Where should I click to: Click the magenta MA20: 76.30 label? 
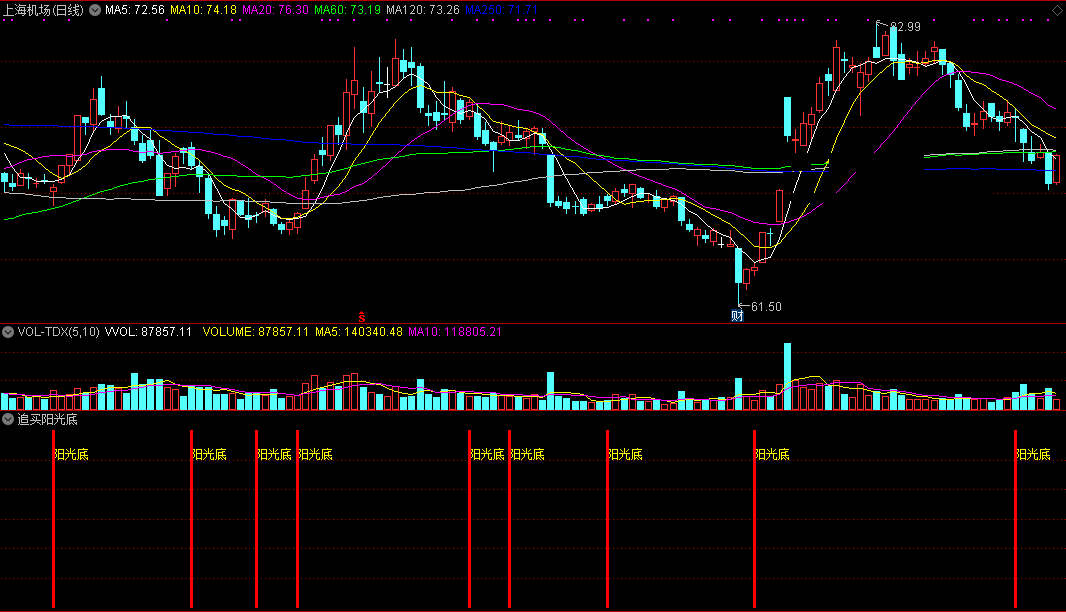coord(275,10)
